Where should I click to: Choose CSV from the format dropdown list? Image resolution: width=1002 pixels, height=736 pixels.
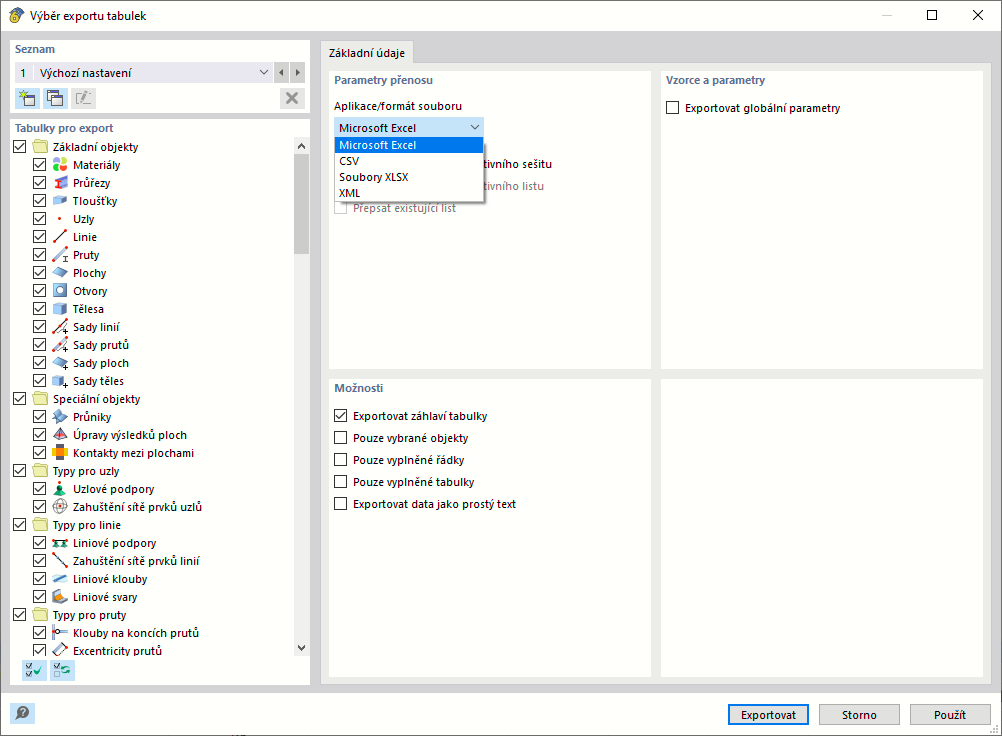(x=349, y=161)
